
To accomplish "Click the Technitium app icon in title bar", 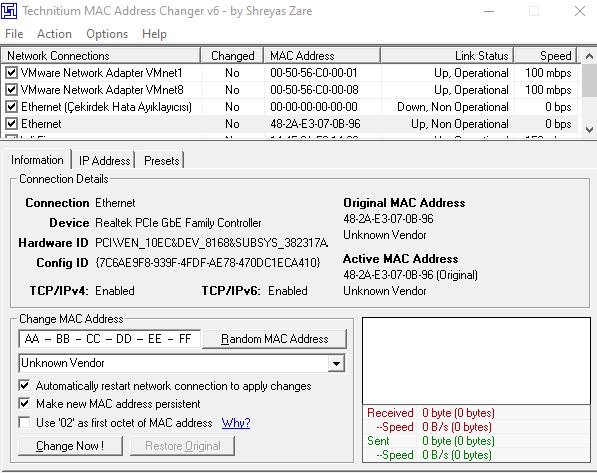I will click(x=9, y=11).
